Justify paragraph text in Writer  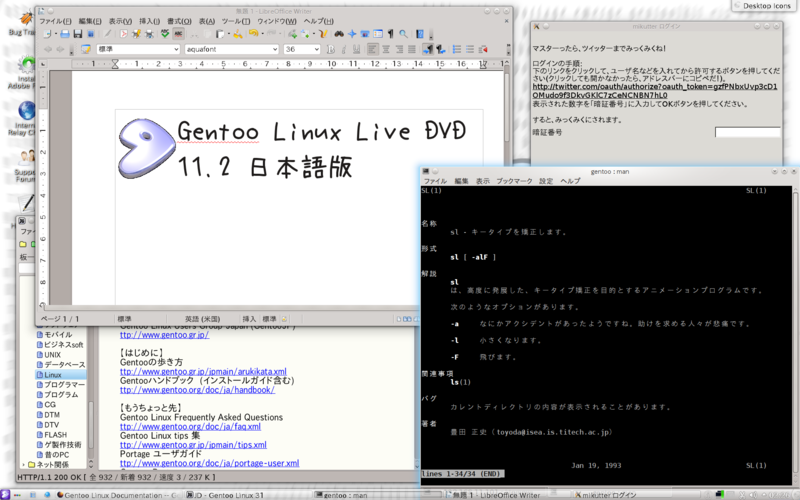tap(412, 49)
